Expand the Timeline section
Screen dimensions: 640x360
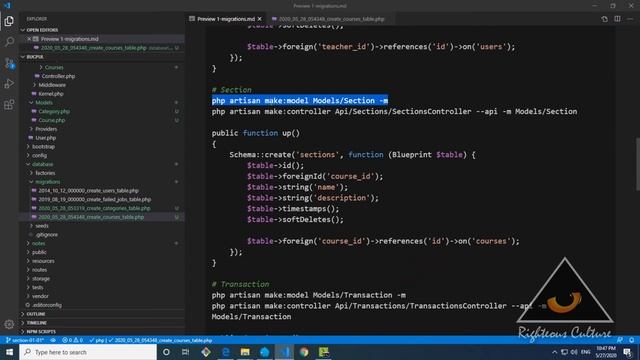point(36,323)
